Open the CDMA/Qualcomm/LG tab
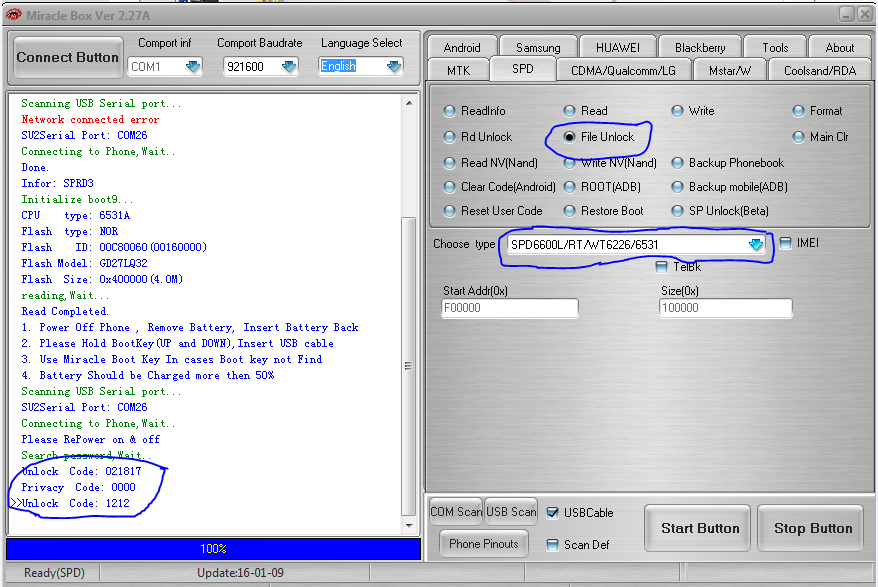 point(623,71)
